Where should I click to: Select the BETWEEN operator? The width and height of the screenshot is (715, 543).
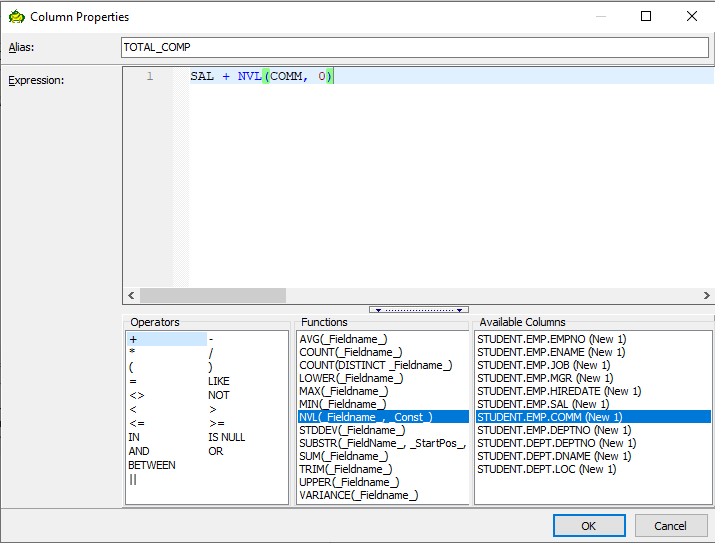coord(152,465)
